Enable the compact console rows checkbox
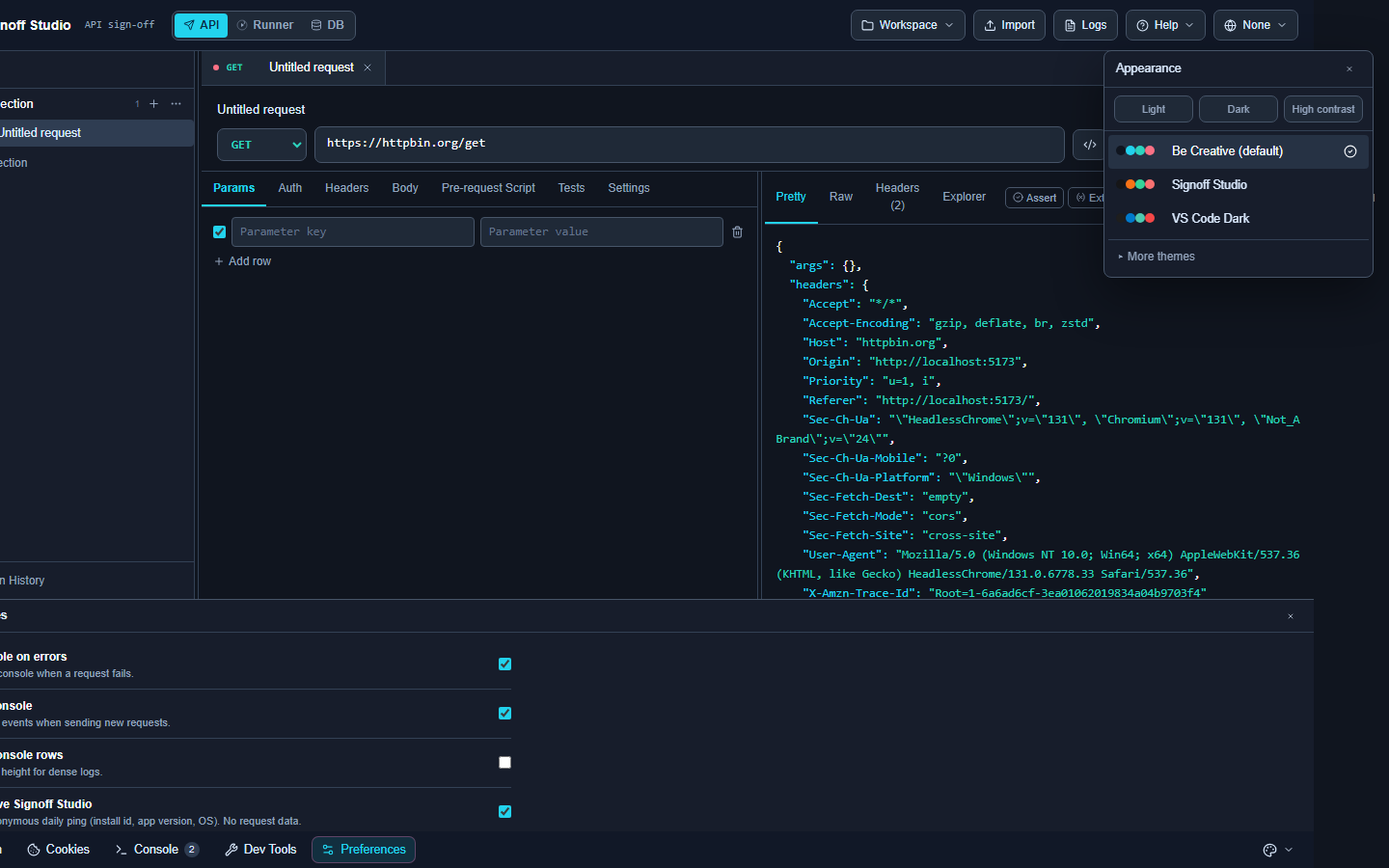 (504, 762)
